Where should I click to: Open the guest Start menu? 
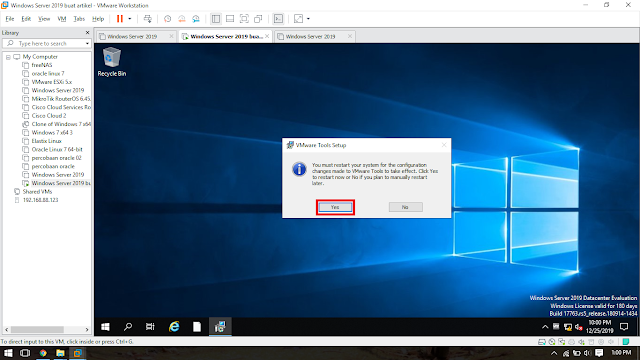105,327
